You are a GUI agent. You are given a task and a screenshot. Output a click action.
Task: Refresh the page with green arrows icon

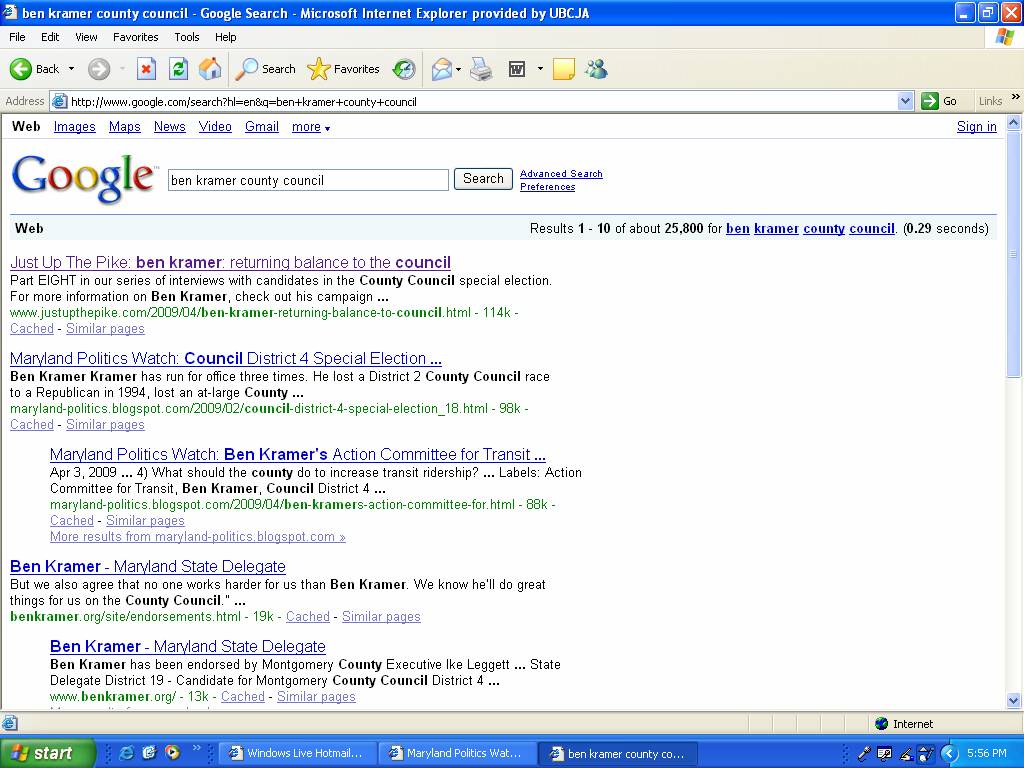click(178, 69)
